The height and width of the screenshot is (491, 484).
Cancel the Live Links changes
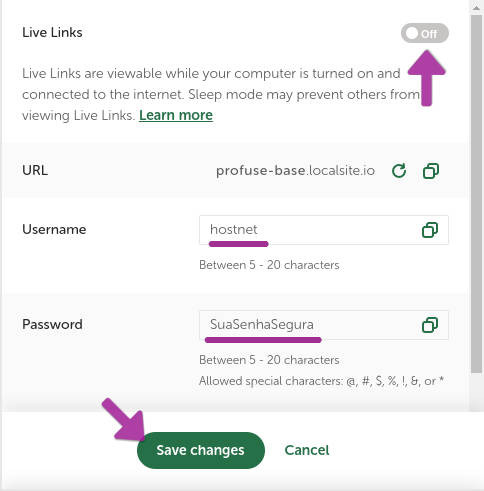coord(307,450)
